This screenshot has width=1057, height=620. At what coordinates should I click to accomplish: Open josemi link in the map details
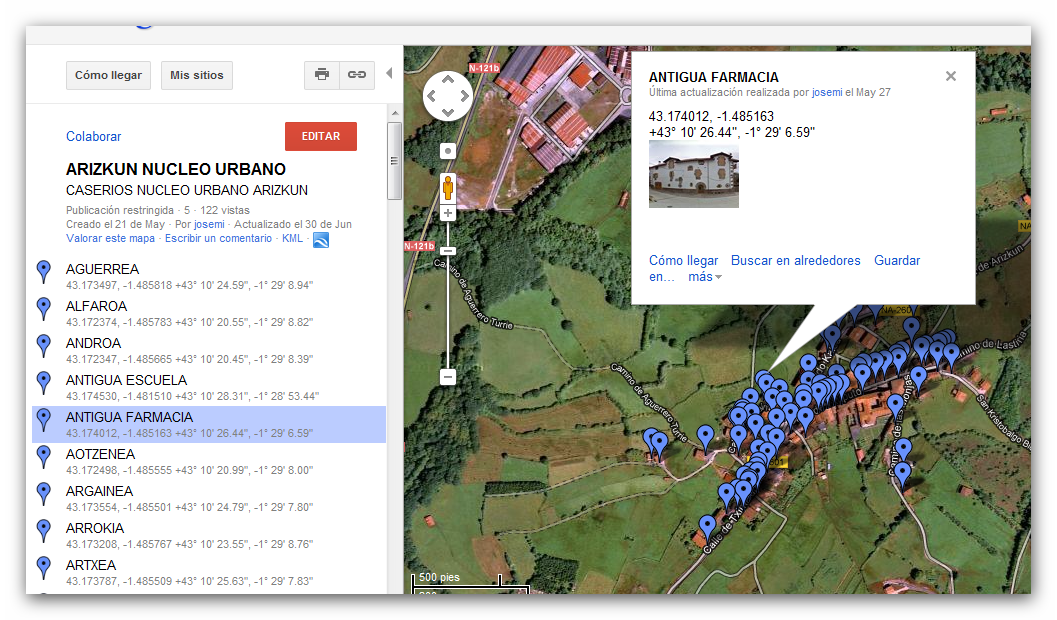209,224
